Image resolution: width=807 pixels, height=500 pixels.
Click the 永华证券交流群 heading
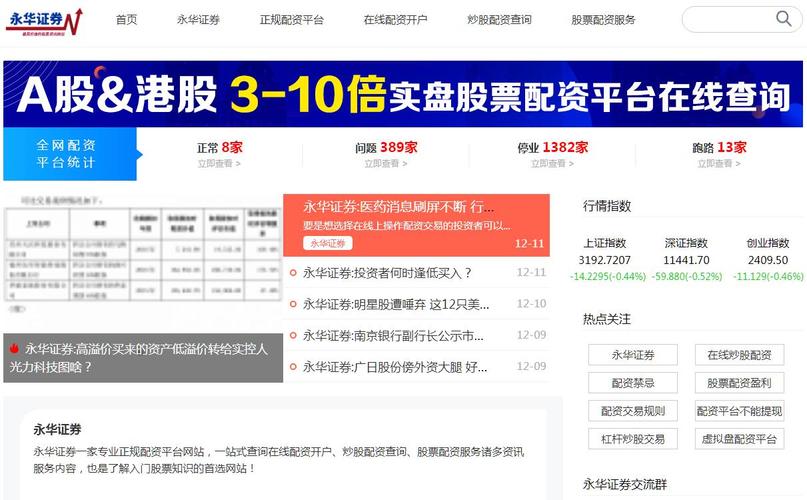click(x=625, y=484)
